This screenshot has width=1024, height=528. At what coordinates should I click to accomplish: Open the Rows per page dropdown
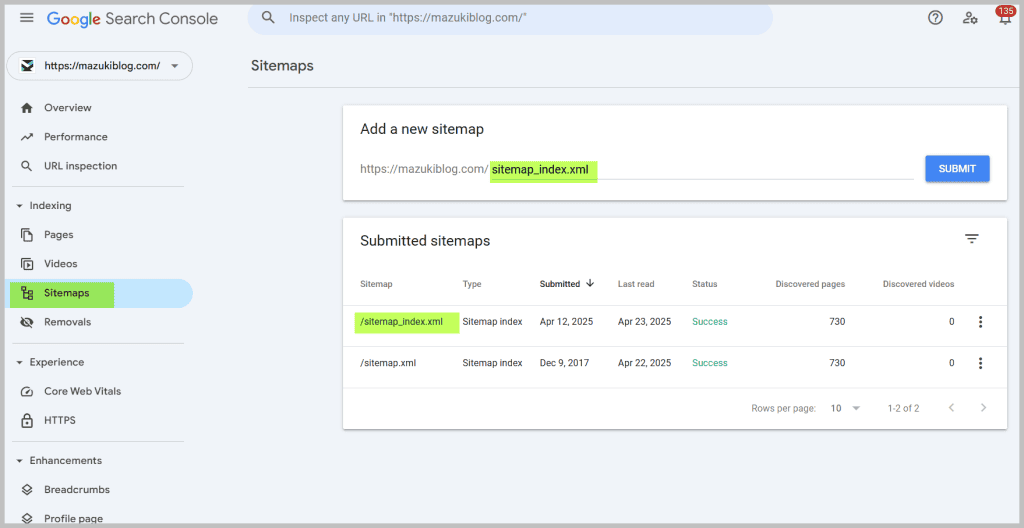(x=845, y=408)
